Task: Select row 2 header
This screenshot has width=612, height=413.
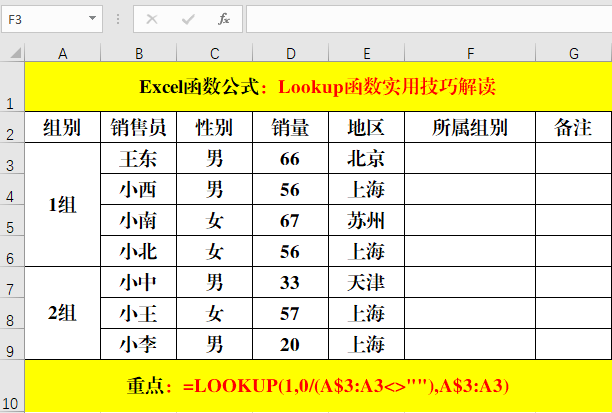Action: [x=12, y=127]
